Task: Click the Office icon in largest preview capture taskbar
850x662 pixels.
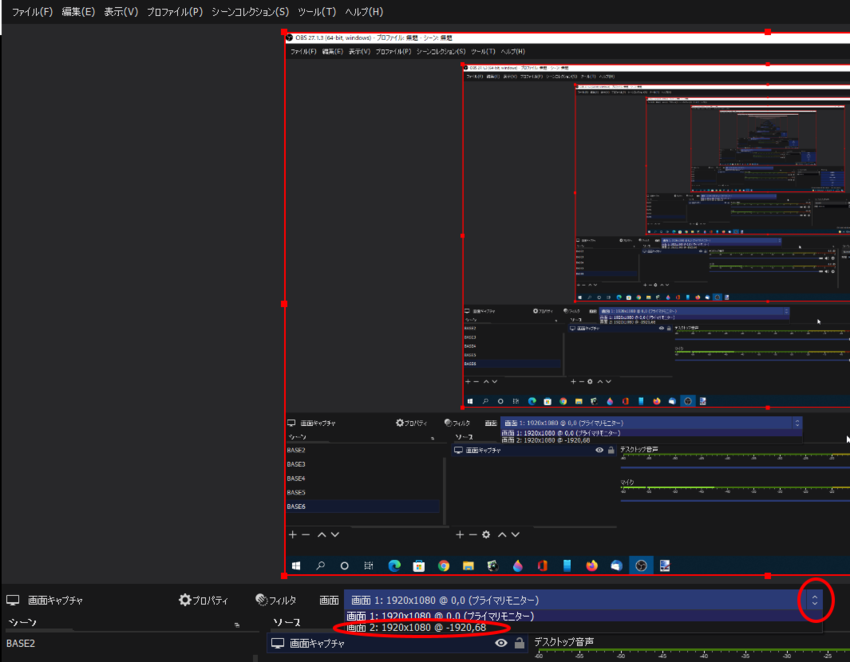Action: click(x=542, y=566)
